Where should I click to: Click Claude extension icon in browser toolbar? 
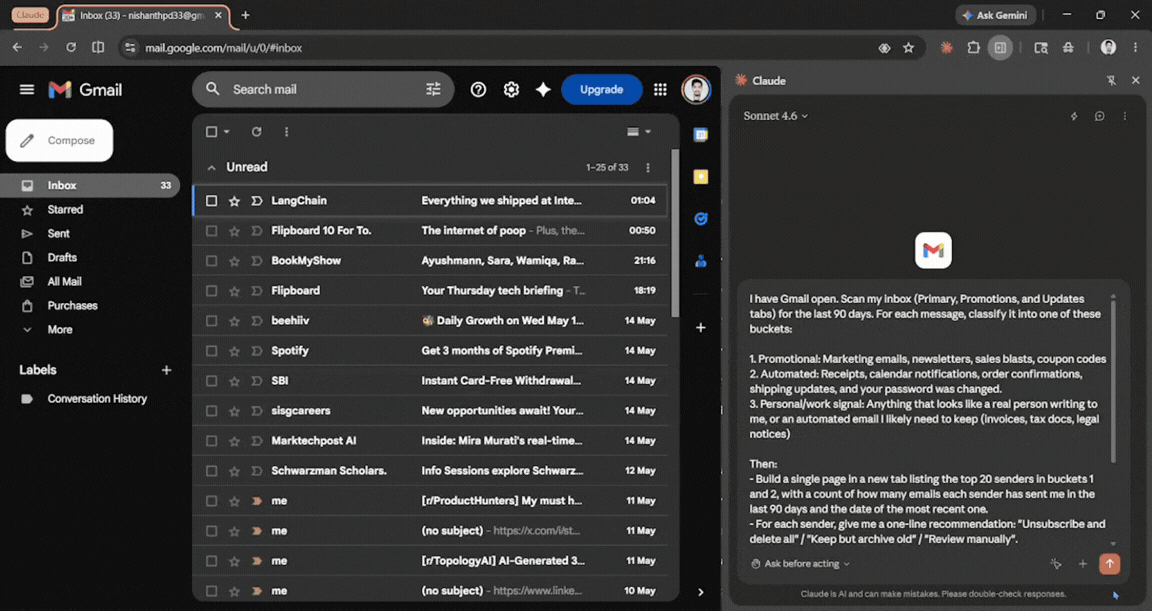pyautogui.click(x=946, y=48)
